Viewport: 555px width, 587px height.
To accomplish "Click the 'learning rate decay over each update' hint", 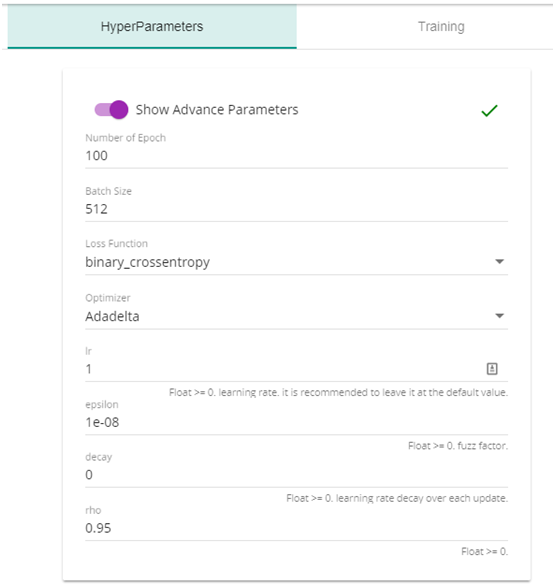I will pyautogui.click(x=422, y=499).
